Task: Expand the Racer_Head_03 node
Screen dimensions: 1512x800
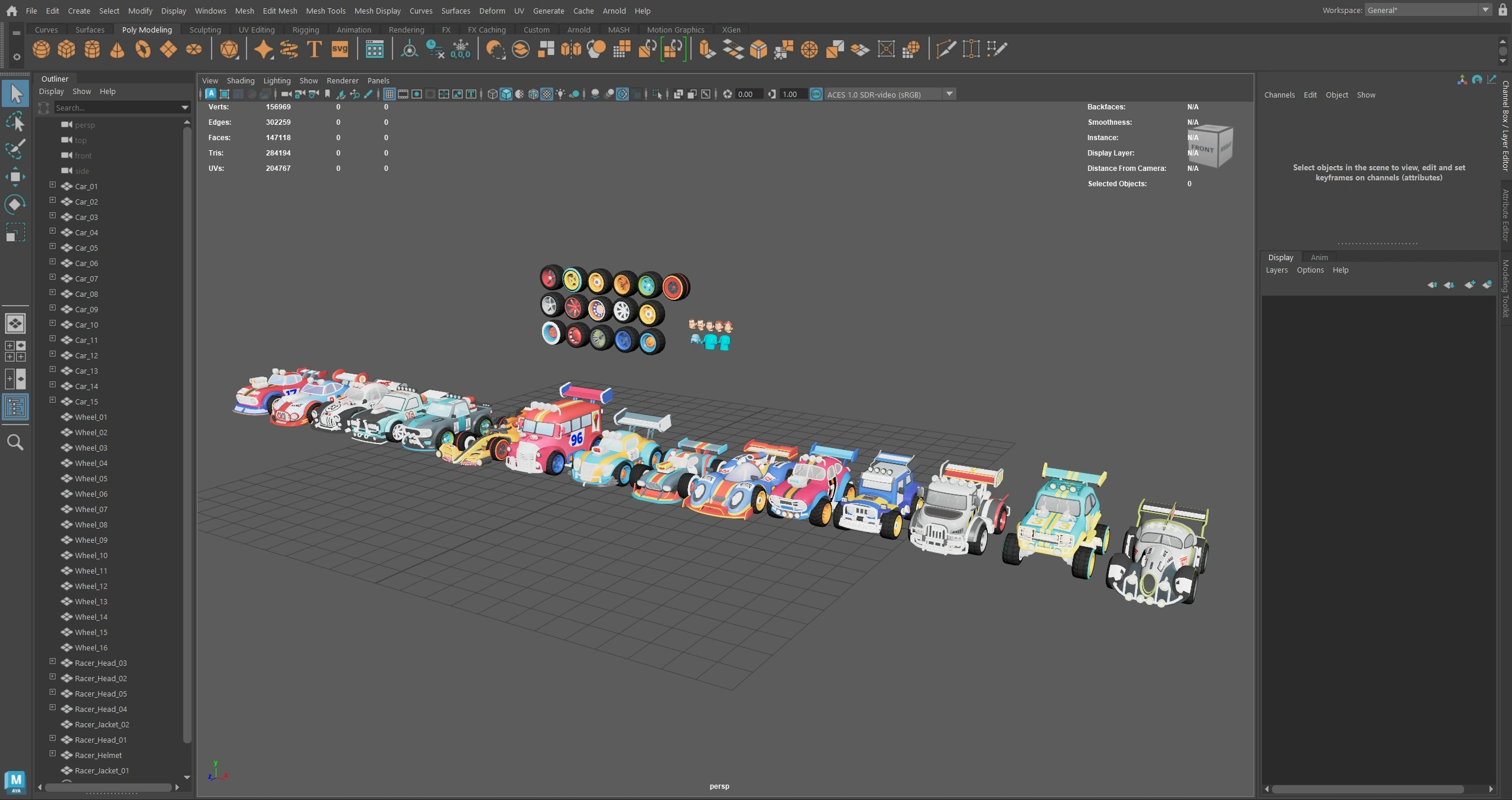Action: (53, 662)
